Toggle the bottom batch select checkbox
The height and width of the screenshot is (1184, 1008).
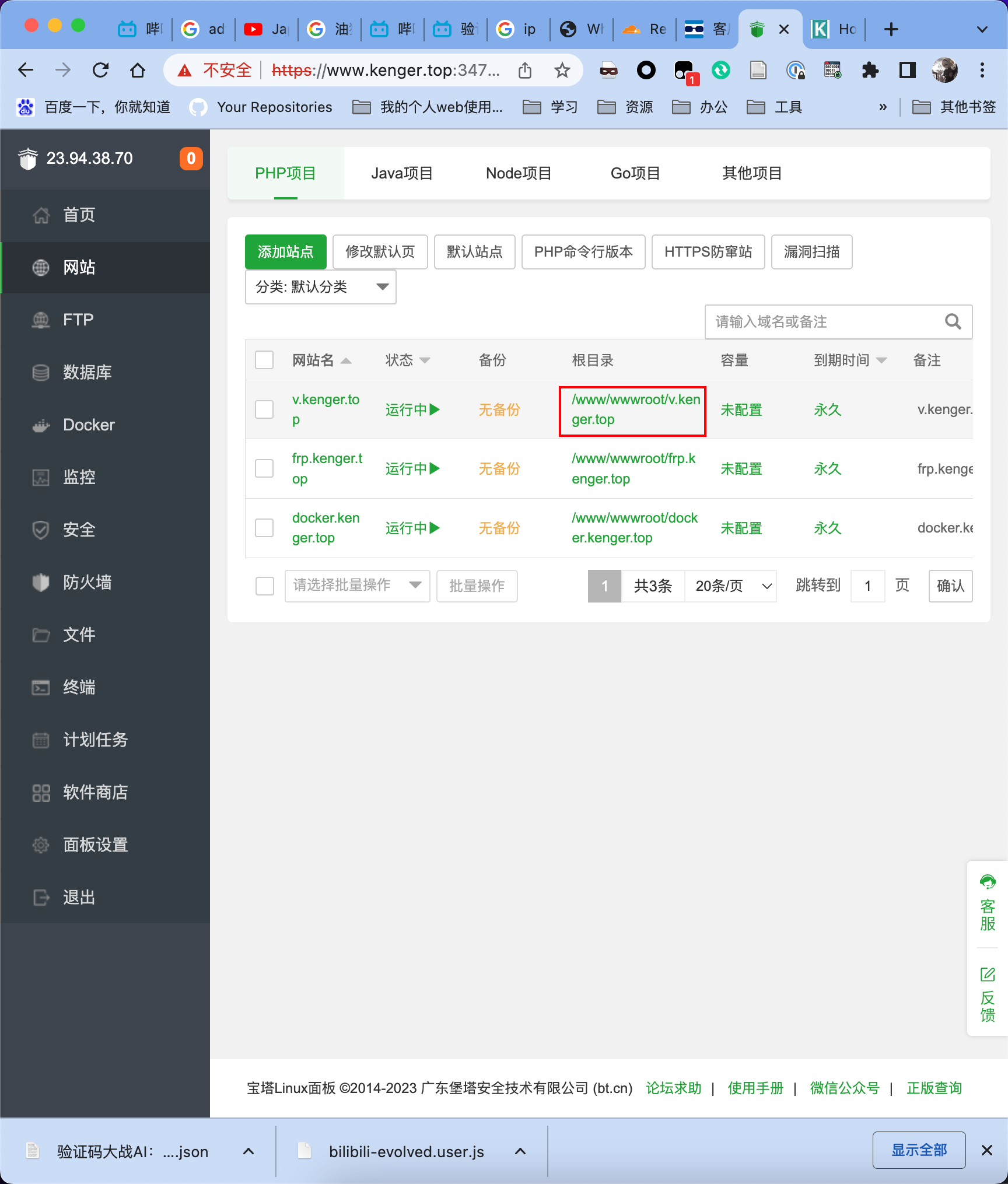pyautogui.click(x=264, y=586)
